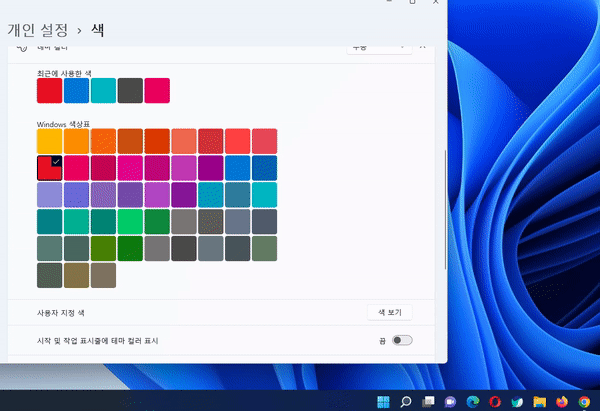Open Task View on the taskbar

[x=428, y=401]
